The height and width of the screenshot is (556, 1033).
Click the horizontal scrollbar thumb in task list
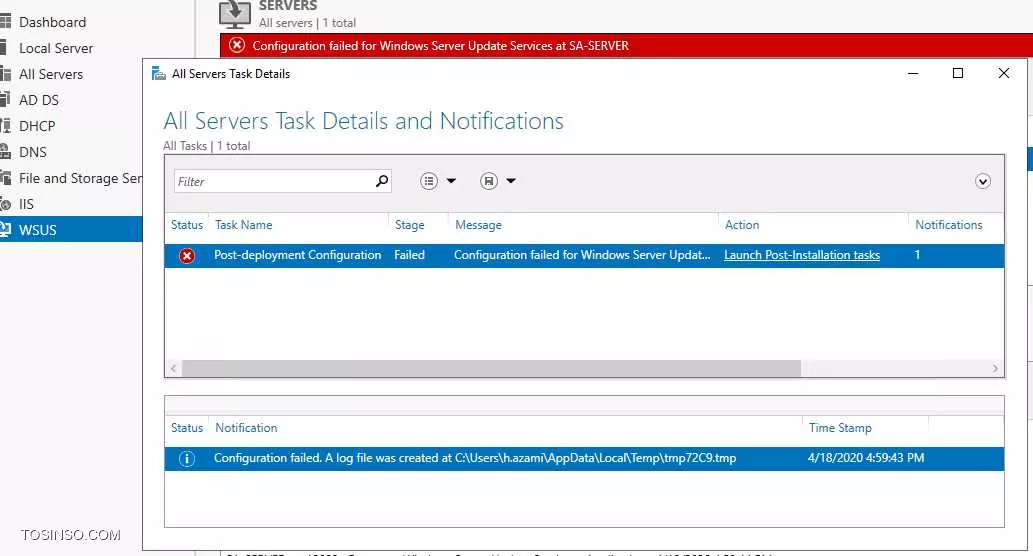(491, 368)
